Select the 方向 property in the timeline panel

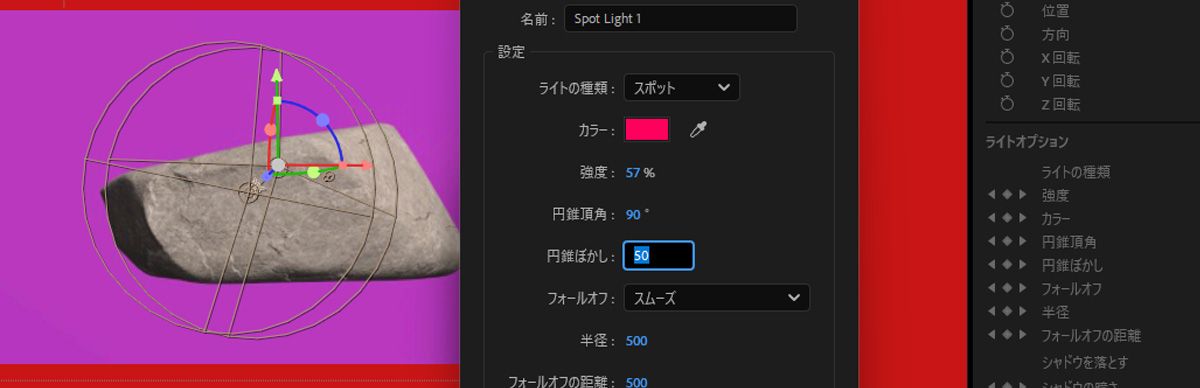click(x=1055, y=34)
